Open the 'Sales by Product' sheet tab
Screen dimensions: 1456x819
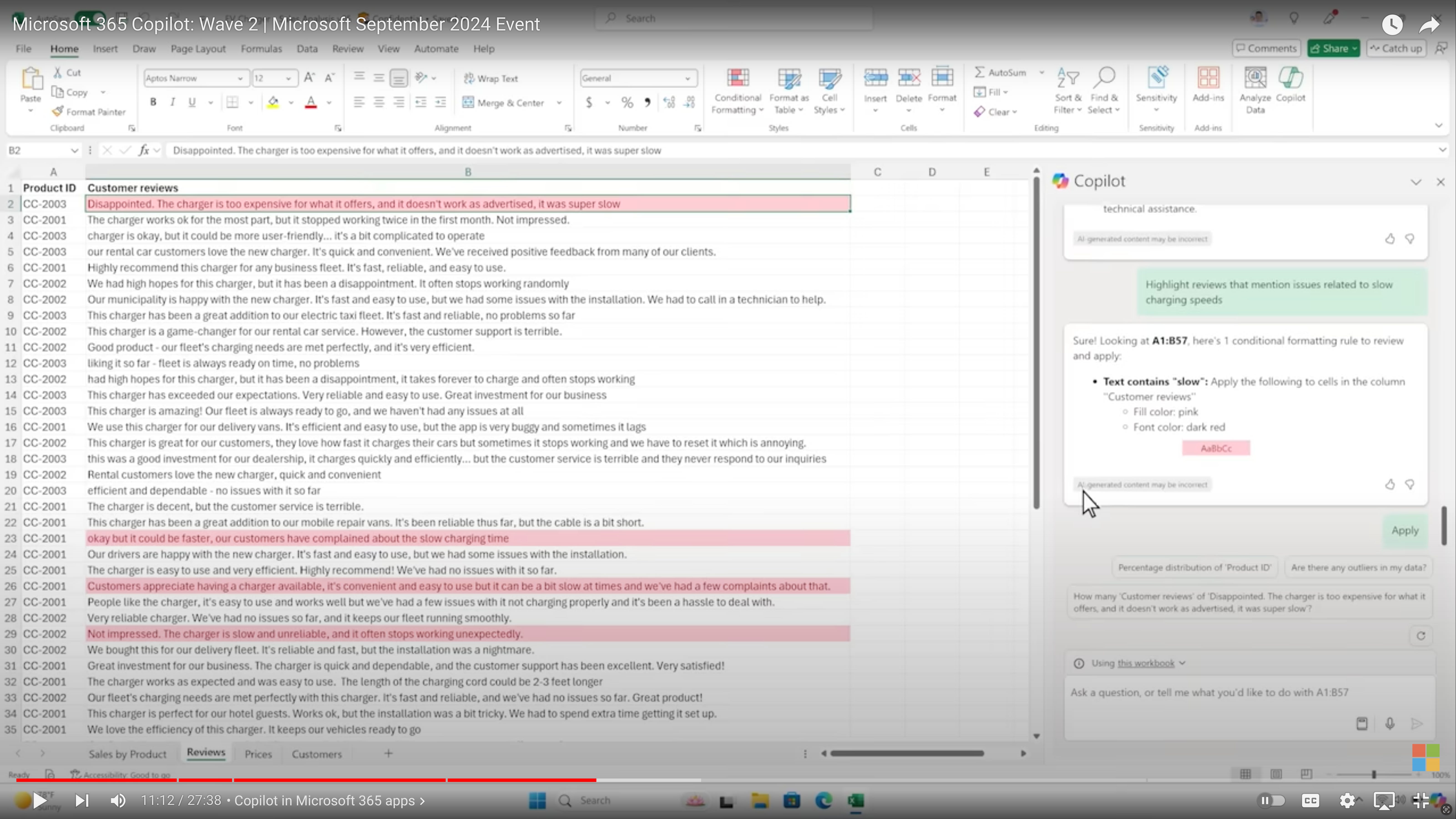pos(127,754)
